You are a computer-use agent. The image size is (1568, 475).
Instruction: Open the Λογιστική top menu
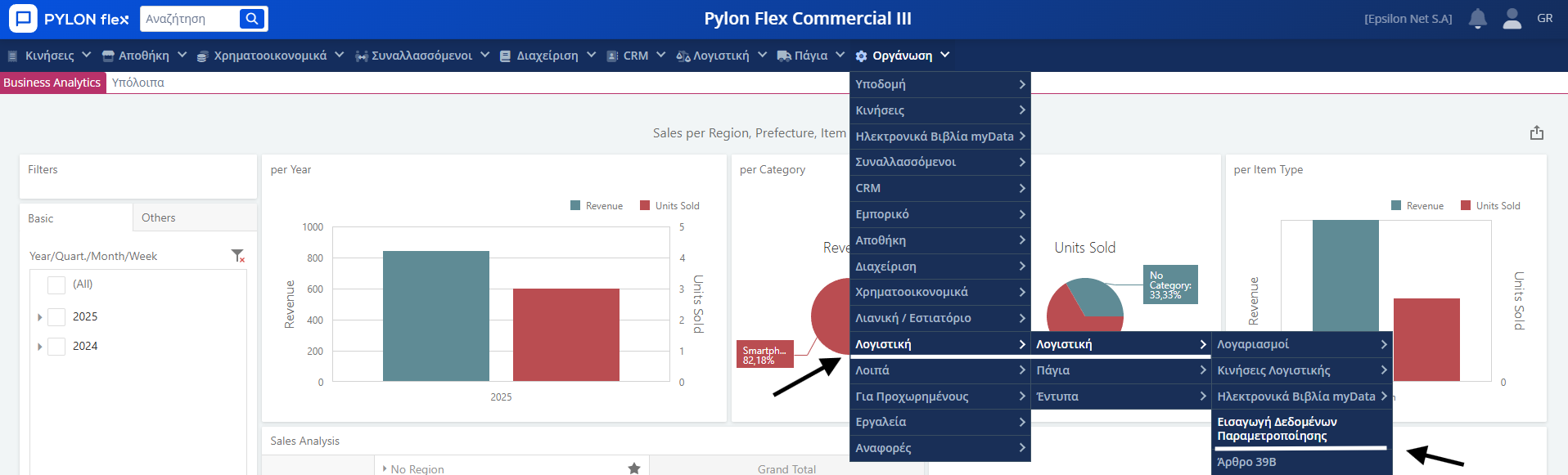721,56
